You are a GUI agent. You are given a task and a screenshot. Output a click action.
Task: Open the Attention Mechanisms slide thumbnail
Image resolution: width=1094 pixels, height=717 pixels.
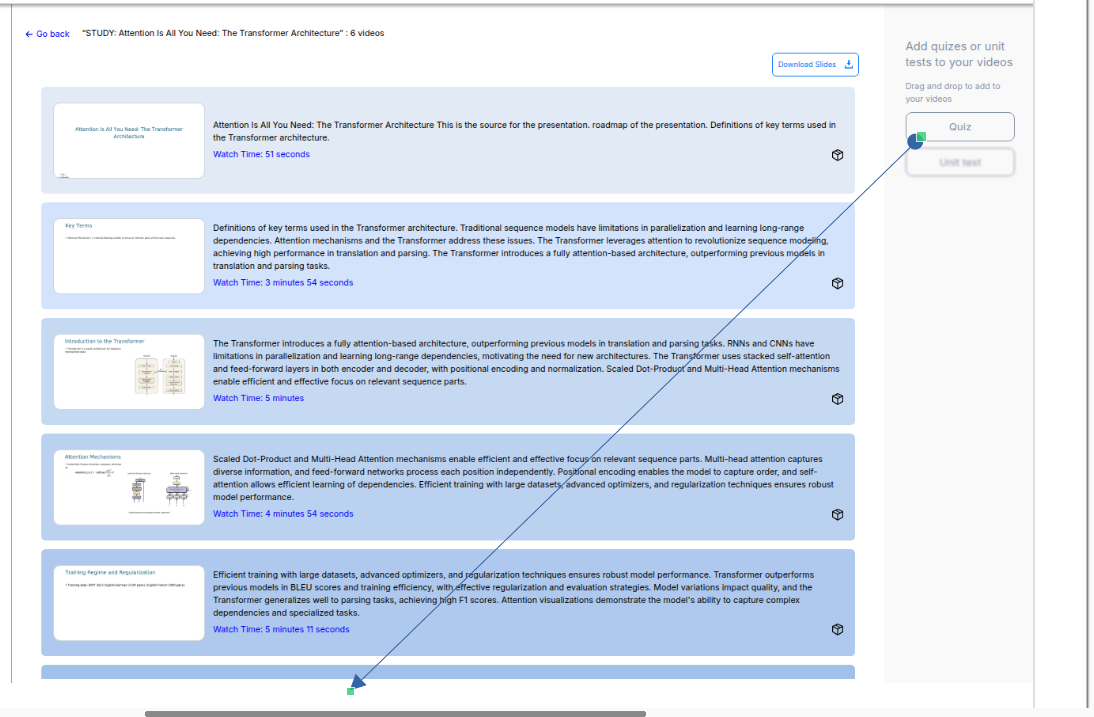[129, 487]
